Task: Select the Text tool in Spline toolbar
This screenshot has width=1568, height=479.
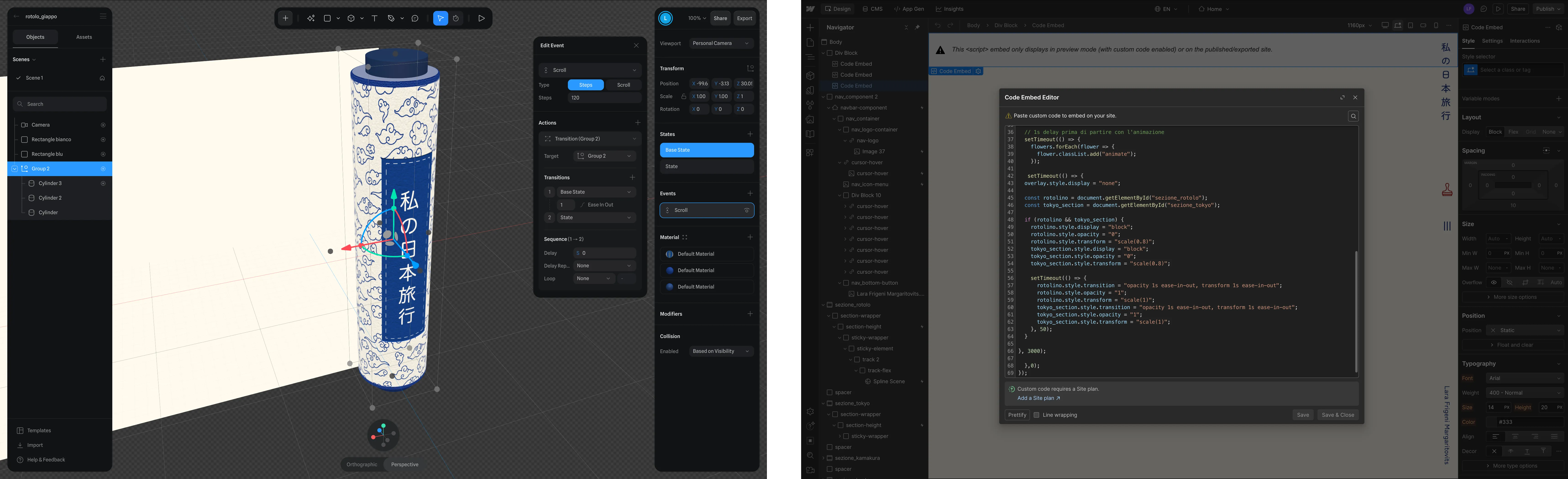Action: [374, 18]
